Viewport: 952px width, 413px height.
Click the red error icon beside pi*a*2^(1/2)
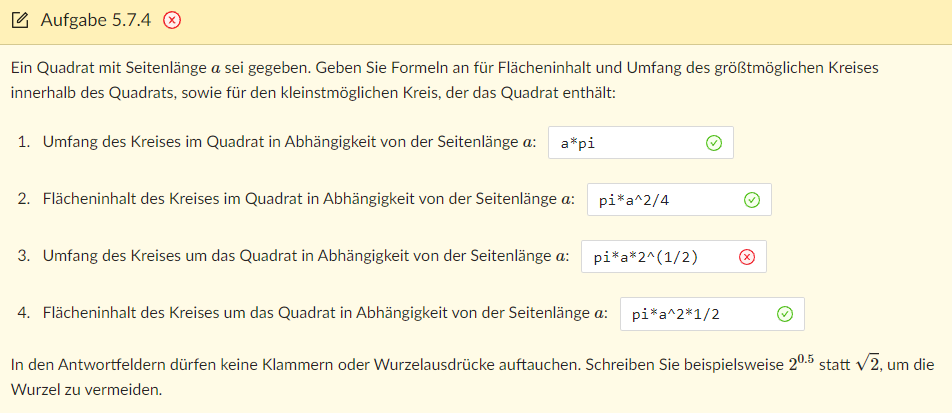pos(746,257)
